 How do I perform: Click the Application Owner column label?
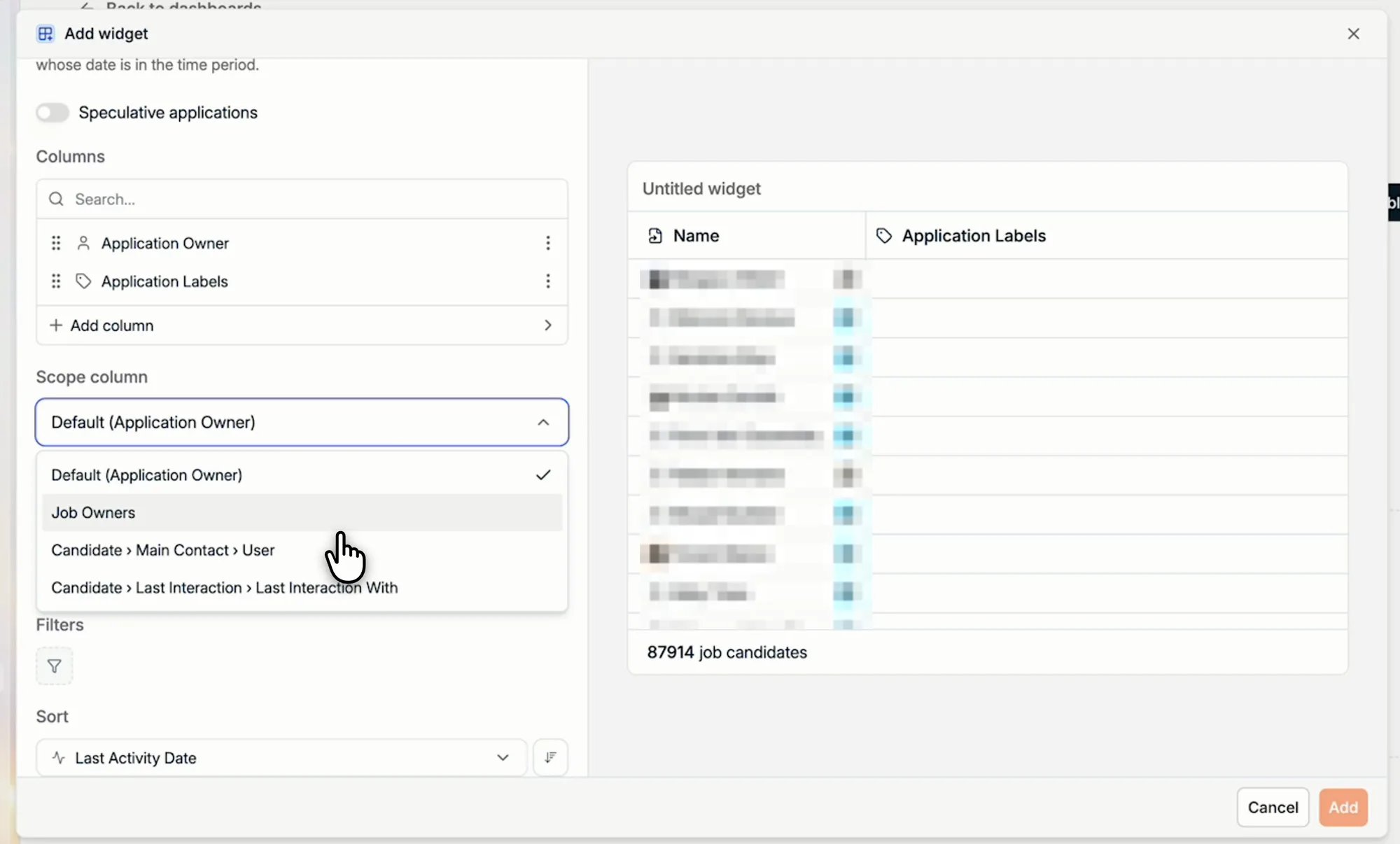165,243
